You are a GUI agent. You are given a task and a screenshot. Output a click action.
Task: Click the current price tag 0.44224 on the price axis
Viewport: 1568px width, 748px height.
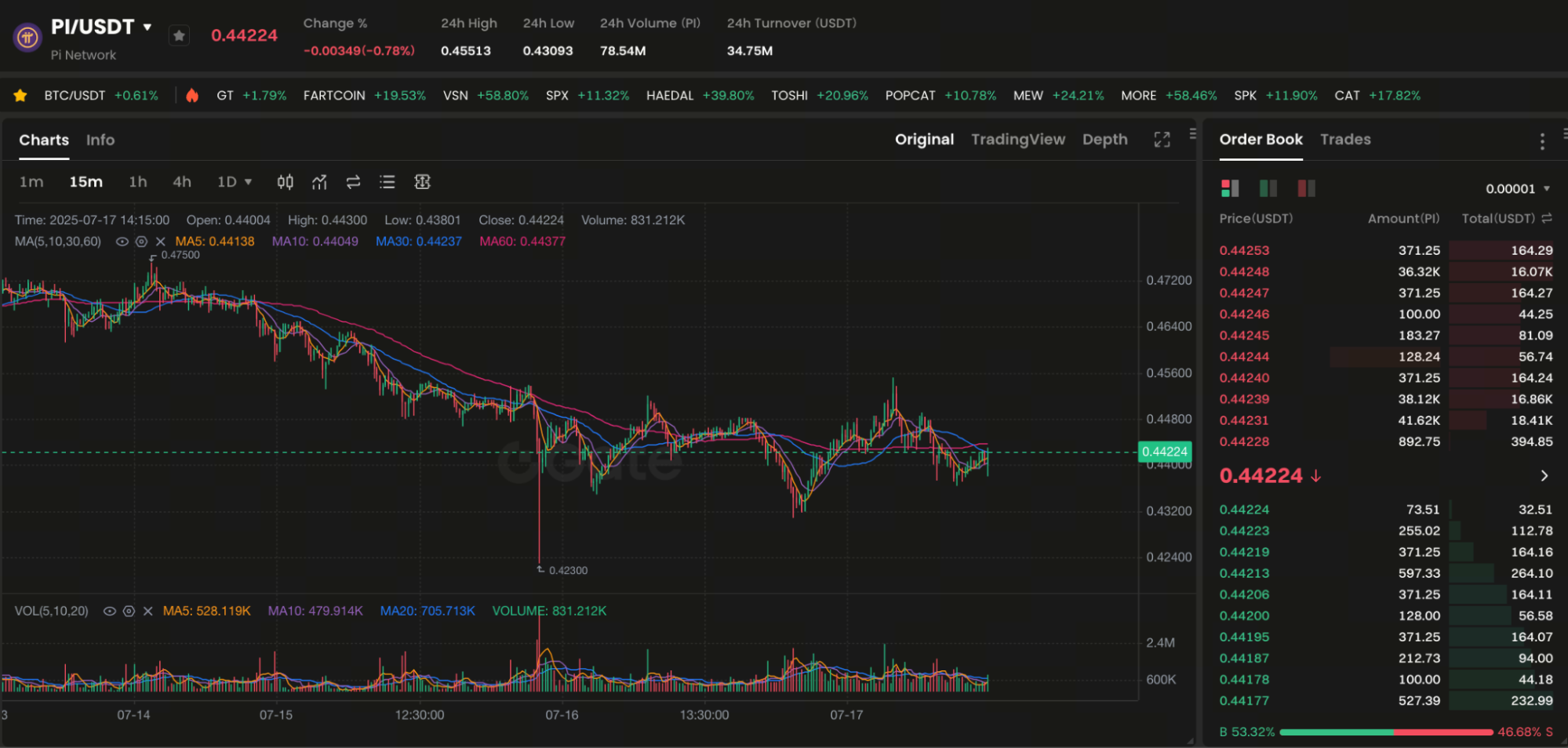(1165, 452)
